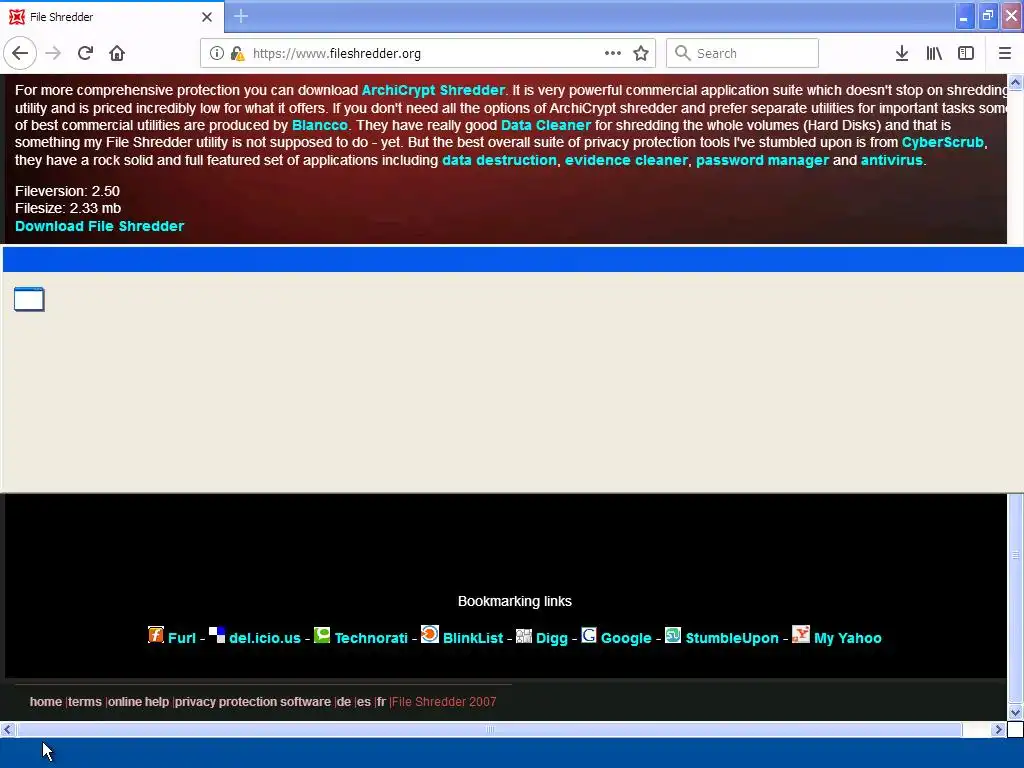Open the Firefox home page
Viewport: 1024px width, 768px height.
[117, 54]
